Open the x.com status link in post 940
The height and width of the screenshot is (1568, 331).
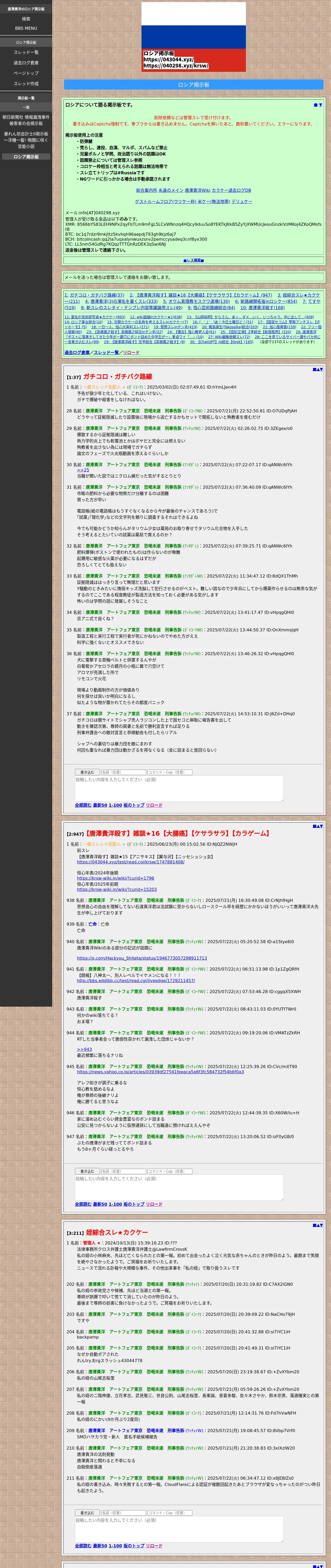[142, 958]
